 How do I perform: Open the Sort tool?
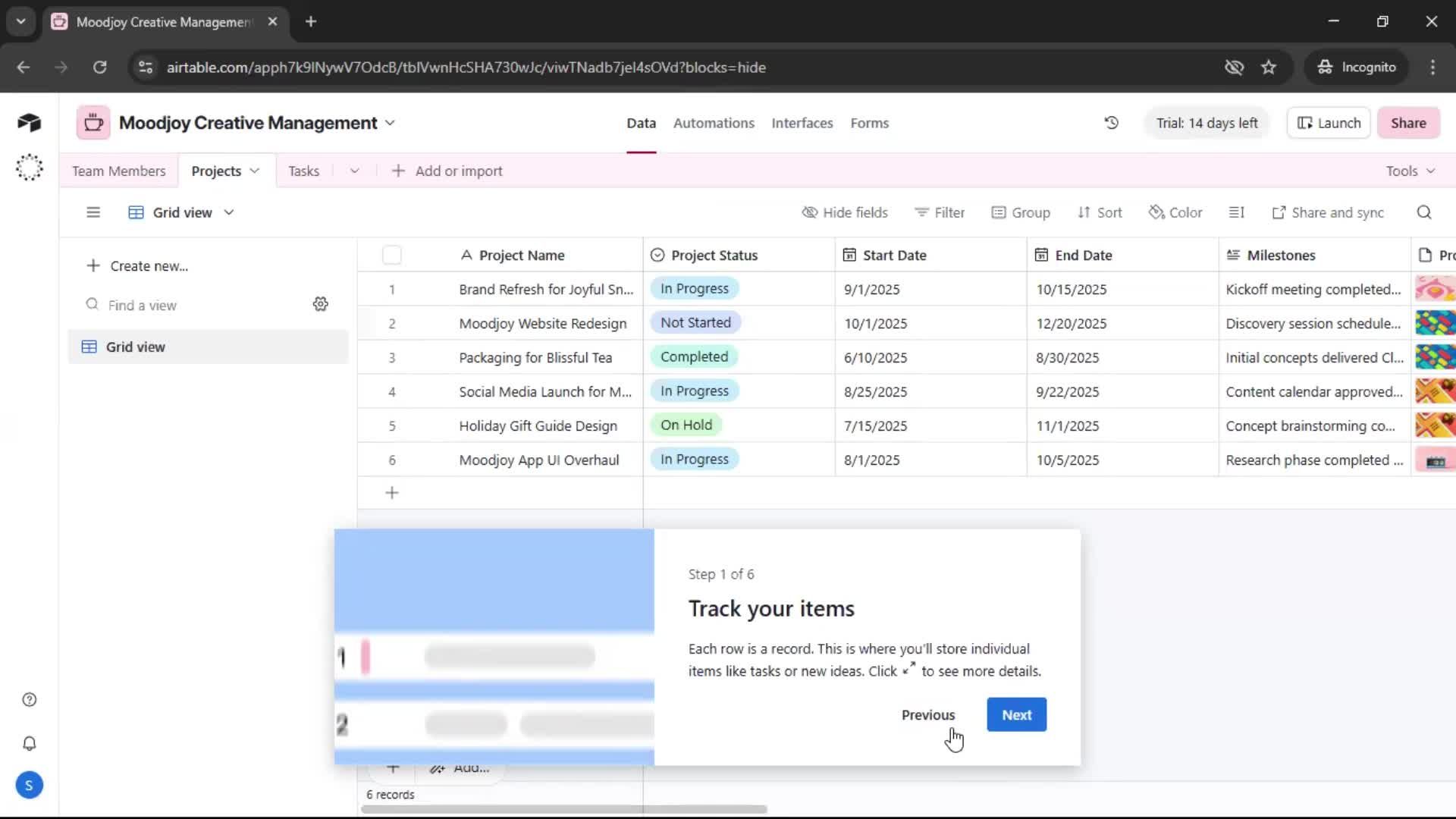click(x=1100, y=213)
